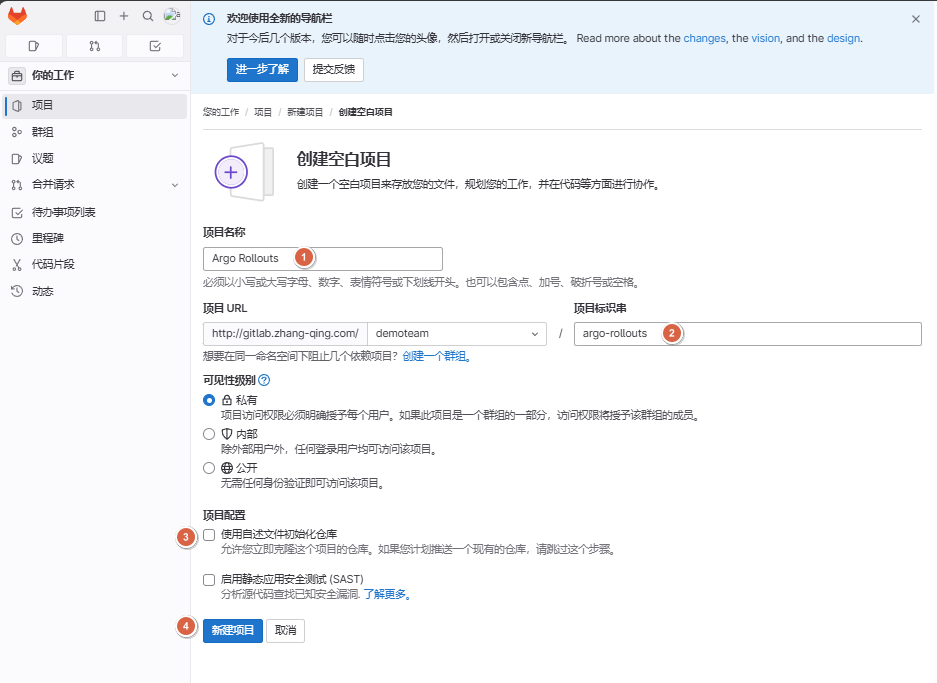Dismiss the new navigation banner
The image size is (937, 683).
pos(915,19)
